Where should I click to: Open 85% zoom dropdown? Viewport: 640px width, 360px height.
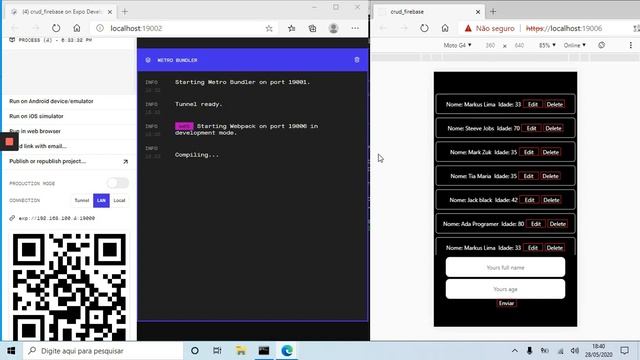(x=547, y=45)
